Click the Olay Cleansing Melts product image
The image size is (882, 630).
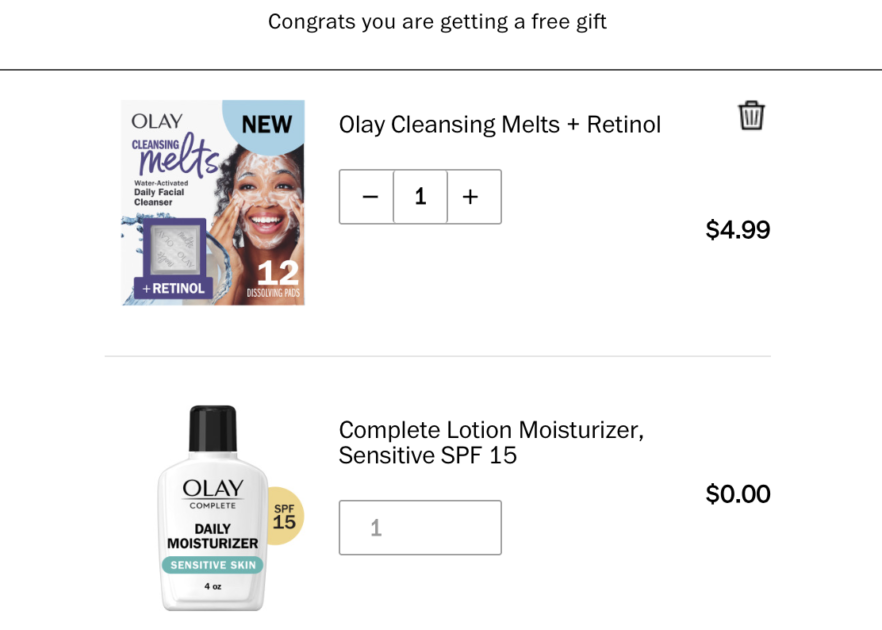coord(211,202)
